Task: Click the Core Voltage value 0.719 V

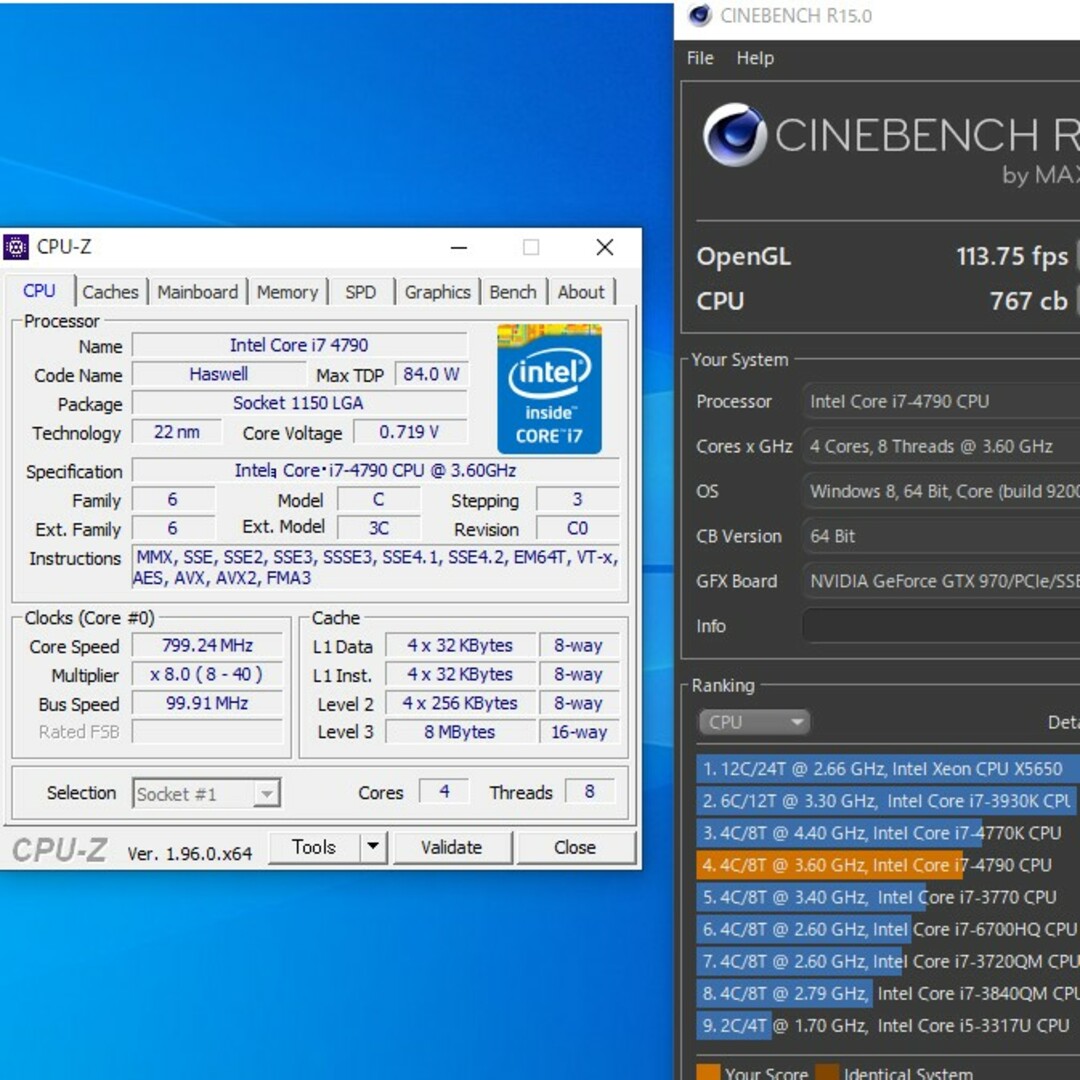Action: click(410, 432)
